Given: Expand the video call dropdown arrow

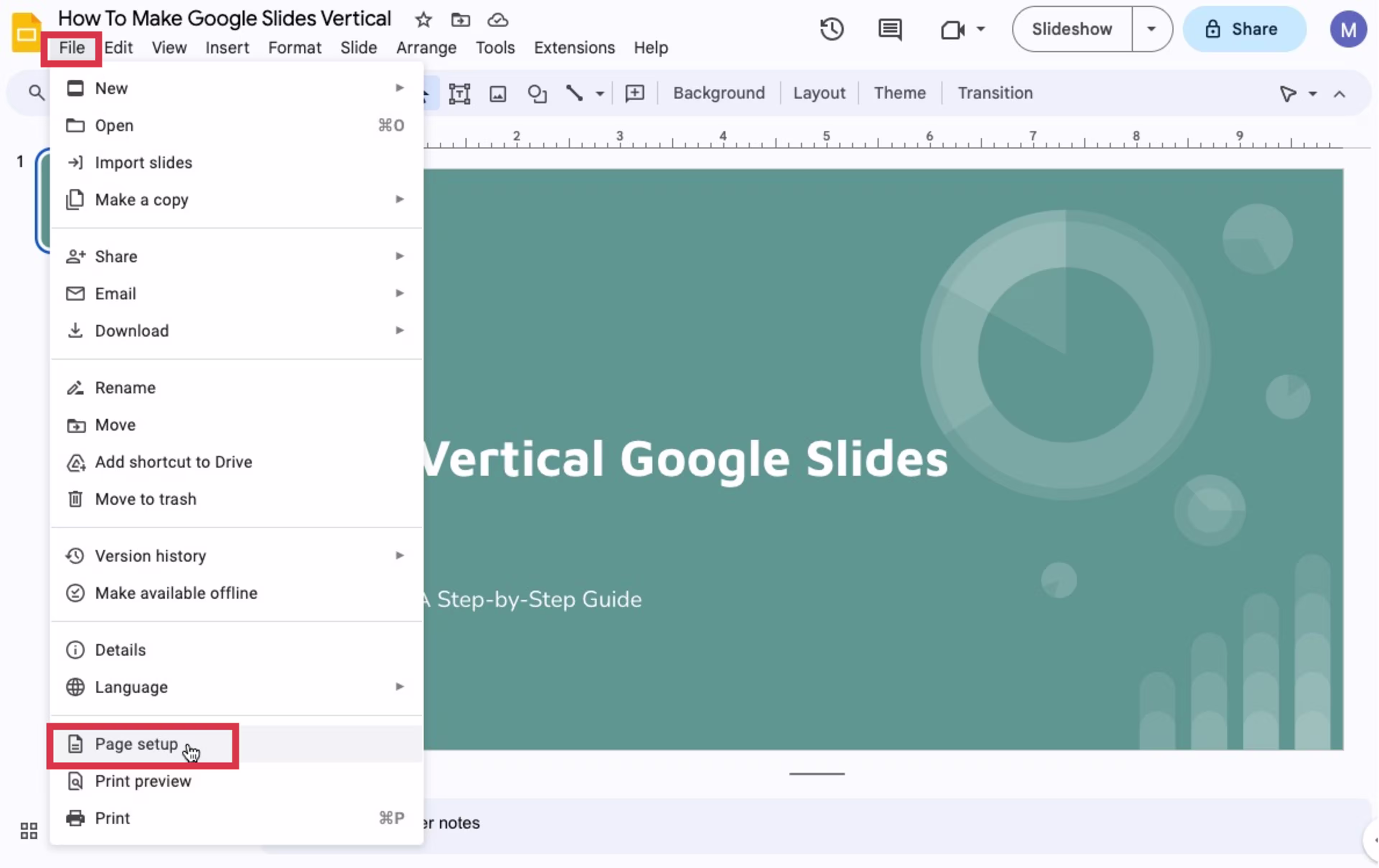Looking at the screenshot, I should (x=980, y=29).
